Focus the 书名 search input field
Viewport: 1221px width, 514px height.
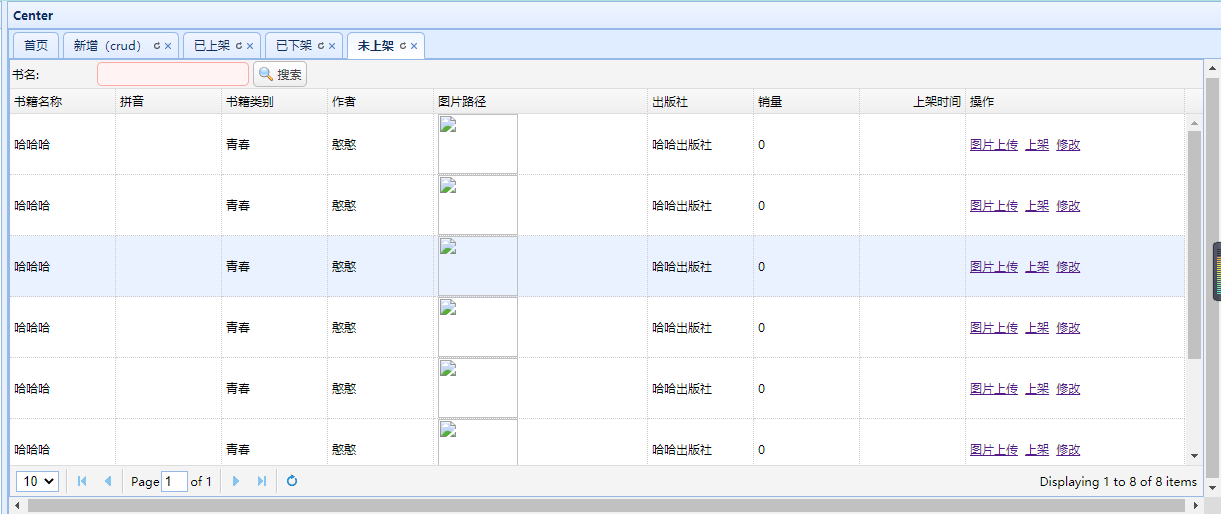(173, 74)
